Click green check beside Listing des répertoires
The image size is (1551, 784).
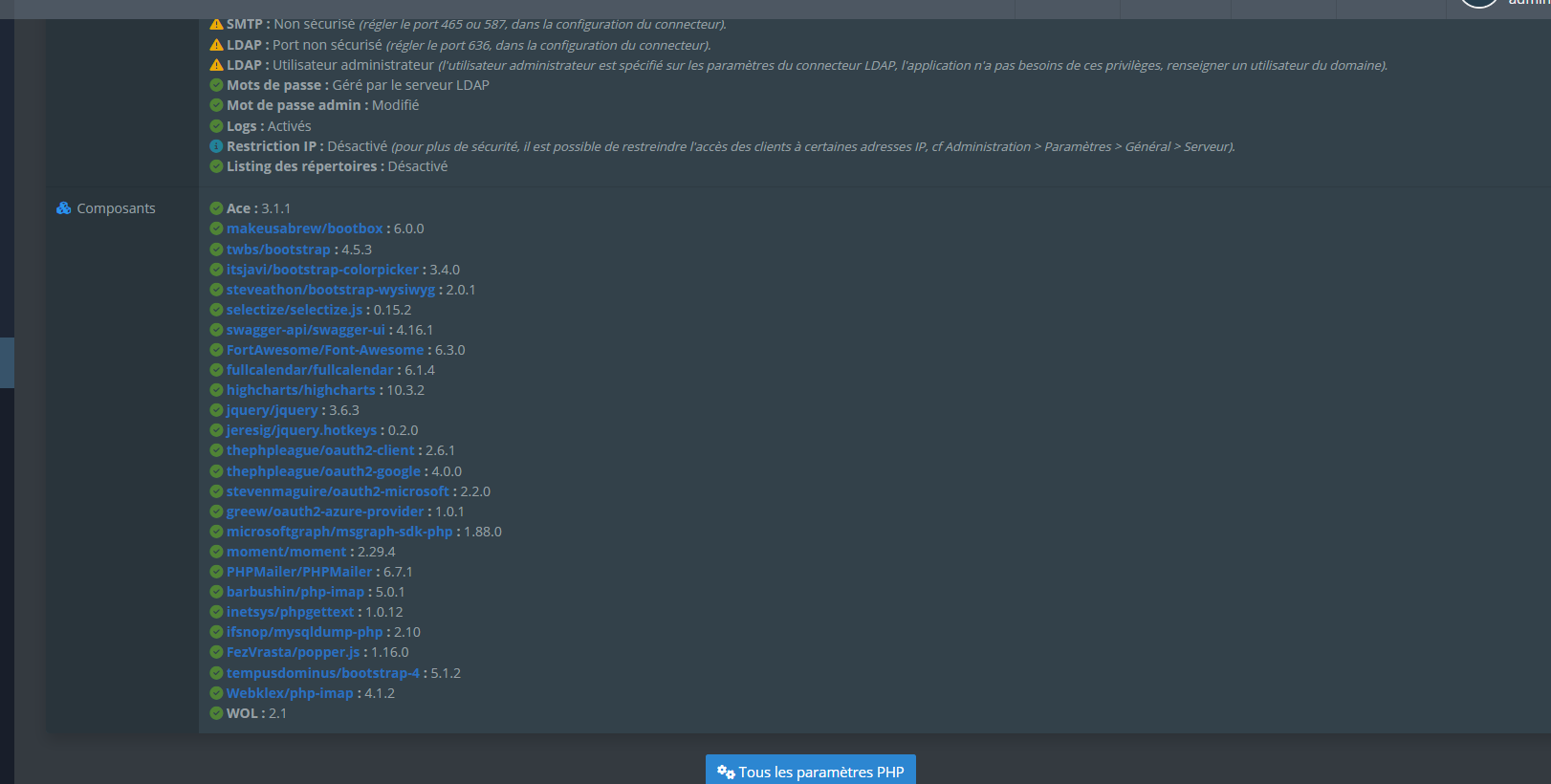click(x=216, y=166)
